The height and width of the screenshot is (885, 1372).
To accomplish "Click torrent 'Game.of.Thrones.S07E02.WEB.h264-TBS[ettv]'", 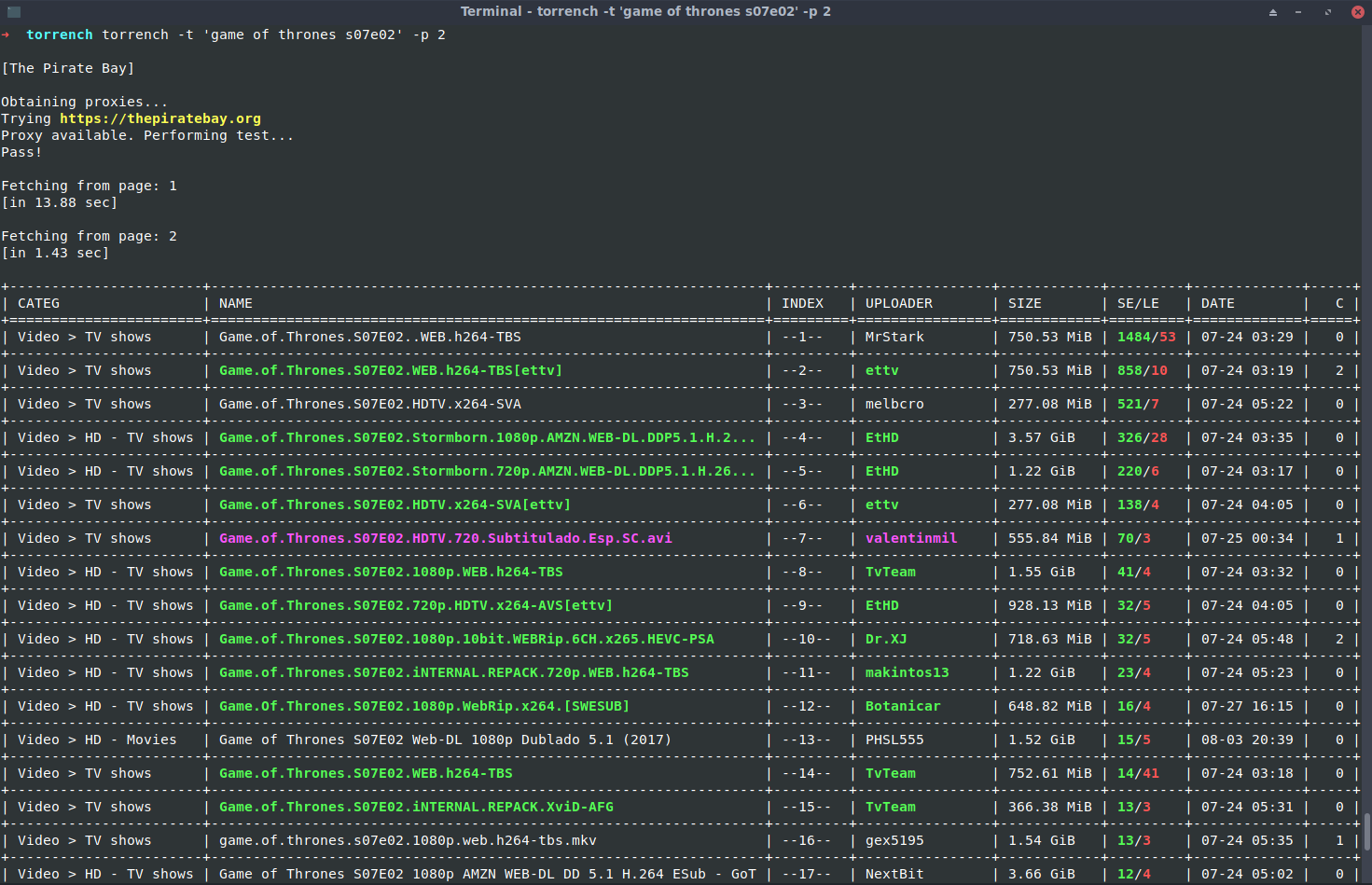I will point(391,370).
